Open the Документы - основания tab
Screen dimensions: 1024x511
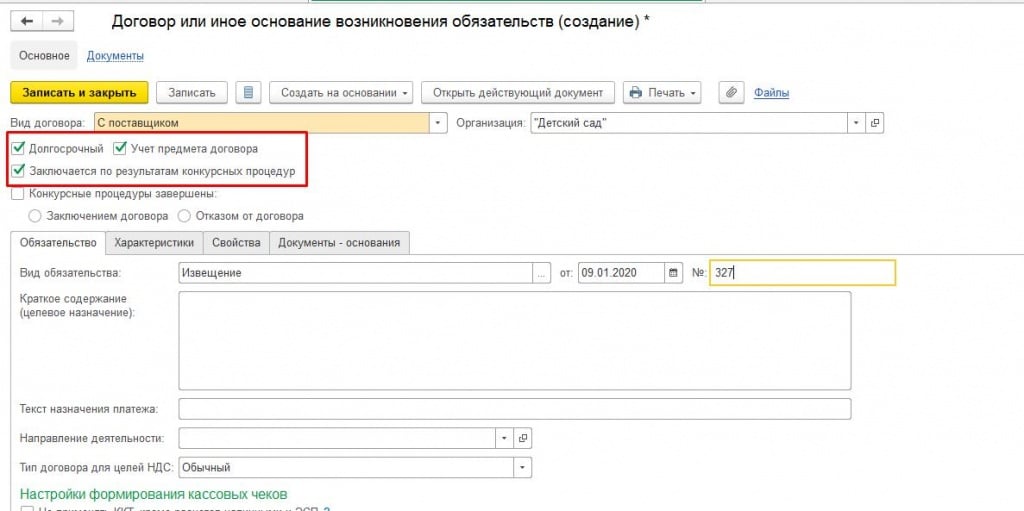coord(339,243)
